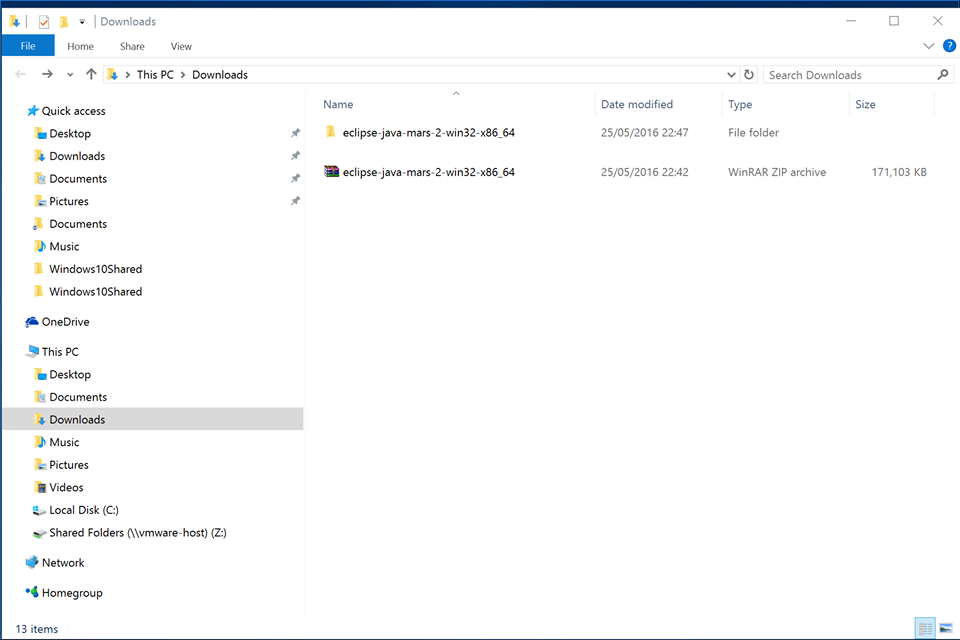Screen dimensions: 960x640
Task: Open Customize Quick Access Toolbar dropdown
Action: click(x=82, y=21)
